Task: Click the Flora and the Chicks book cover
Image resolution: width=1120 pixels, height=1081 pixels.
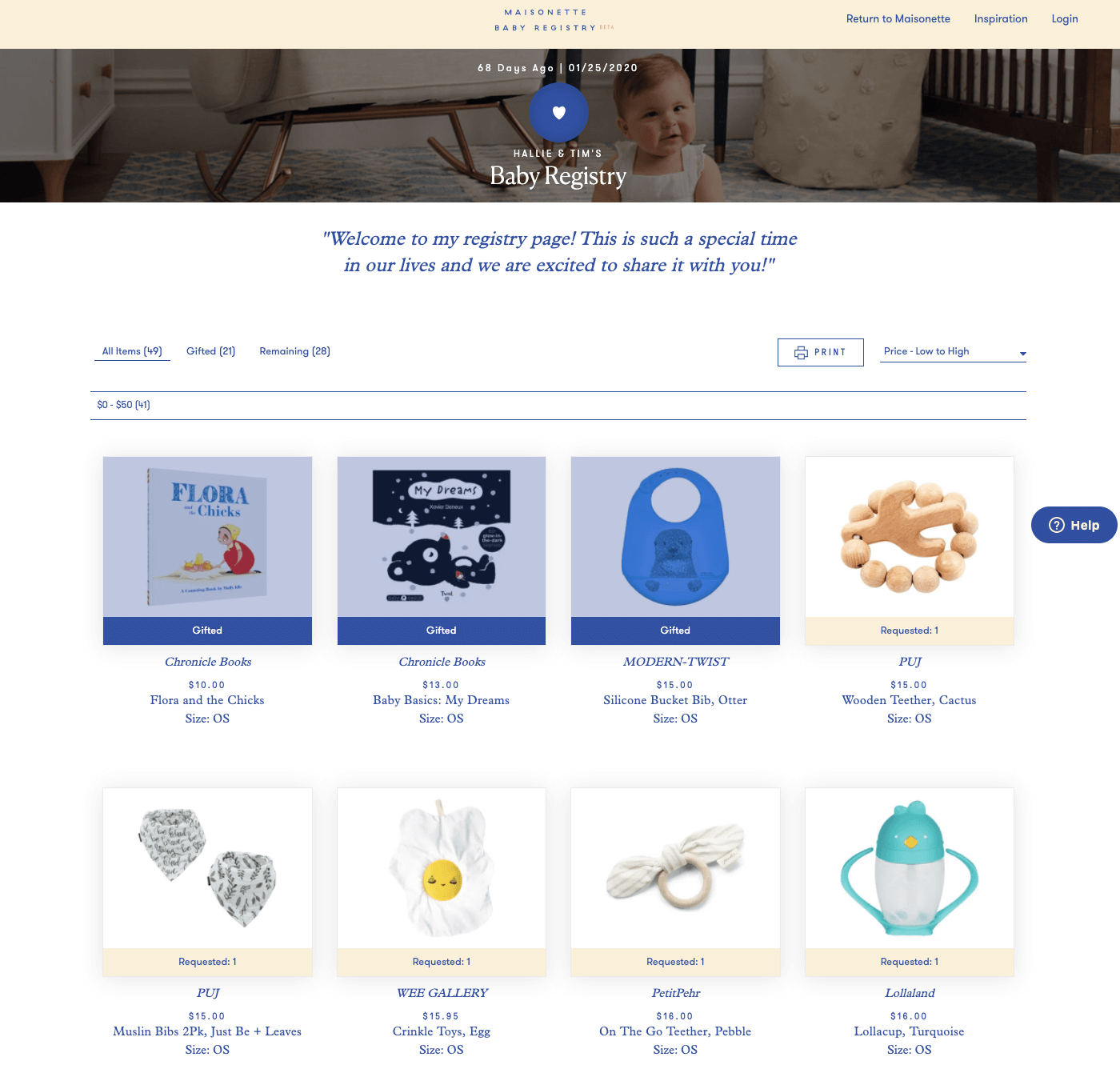Action: click(x=207, y=537)
